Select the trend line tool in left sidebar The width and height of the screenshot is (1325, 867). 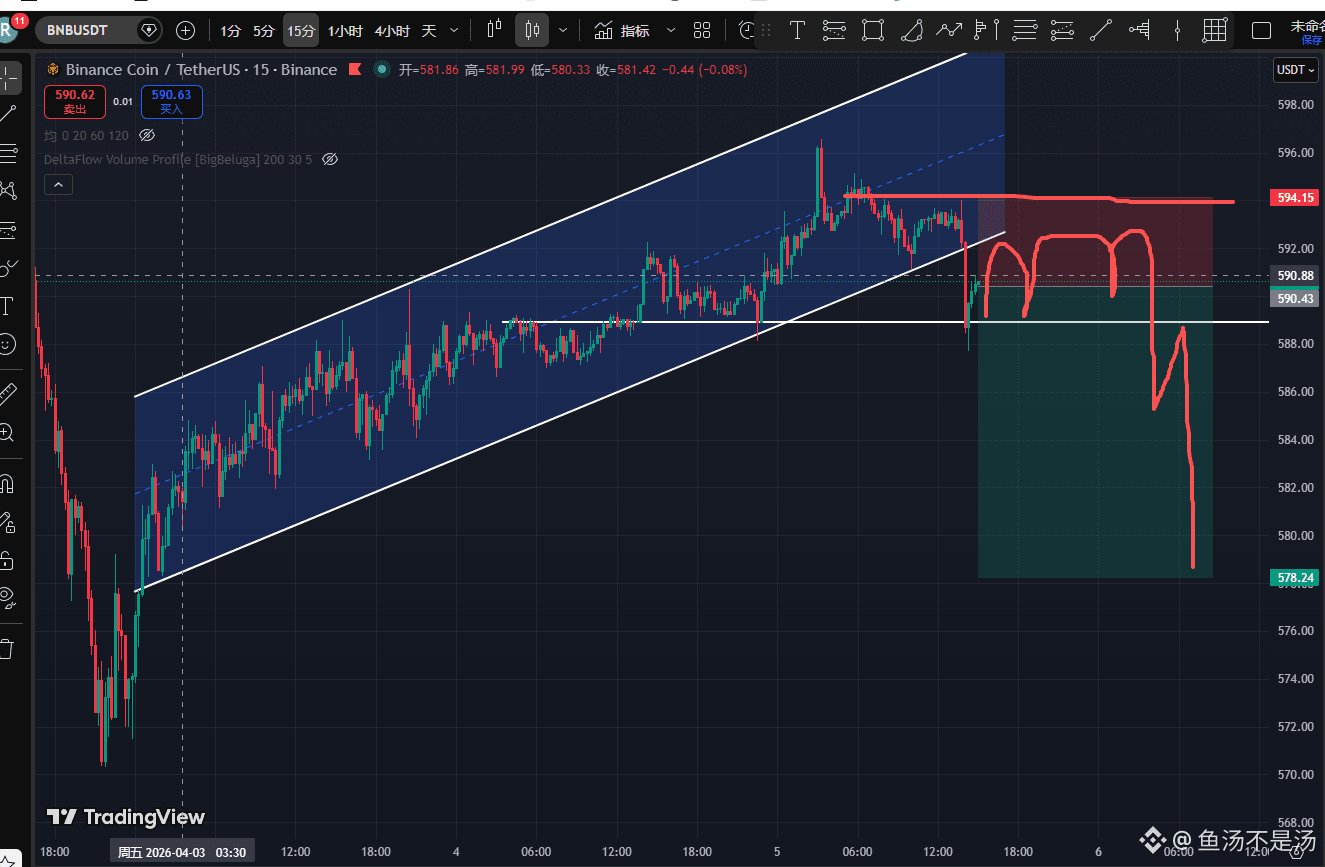click(8, 115)
